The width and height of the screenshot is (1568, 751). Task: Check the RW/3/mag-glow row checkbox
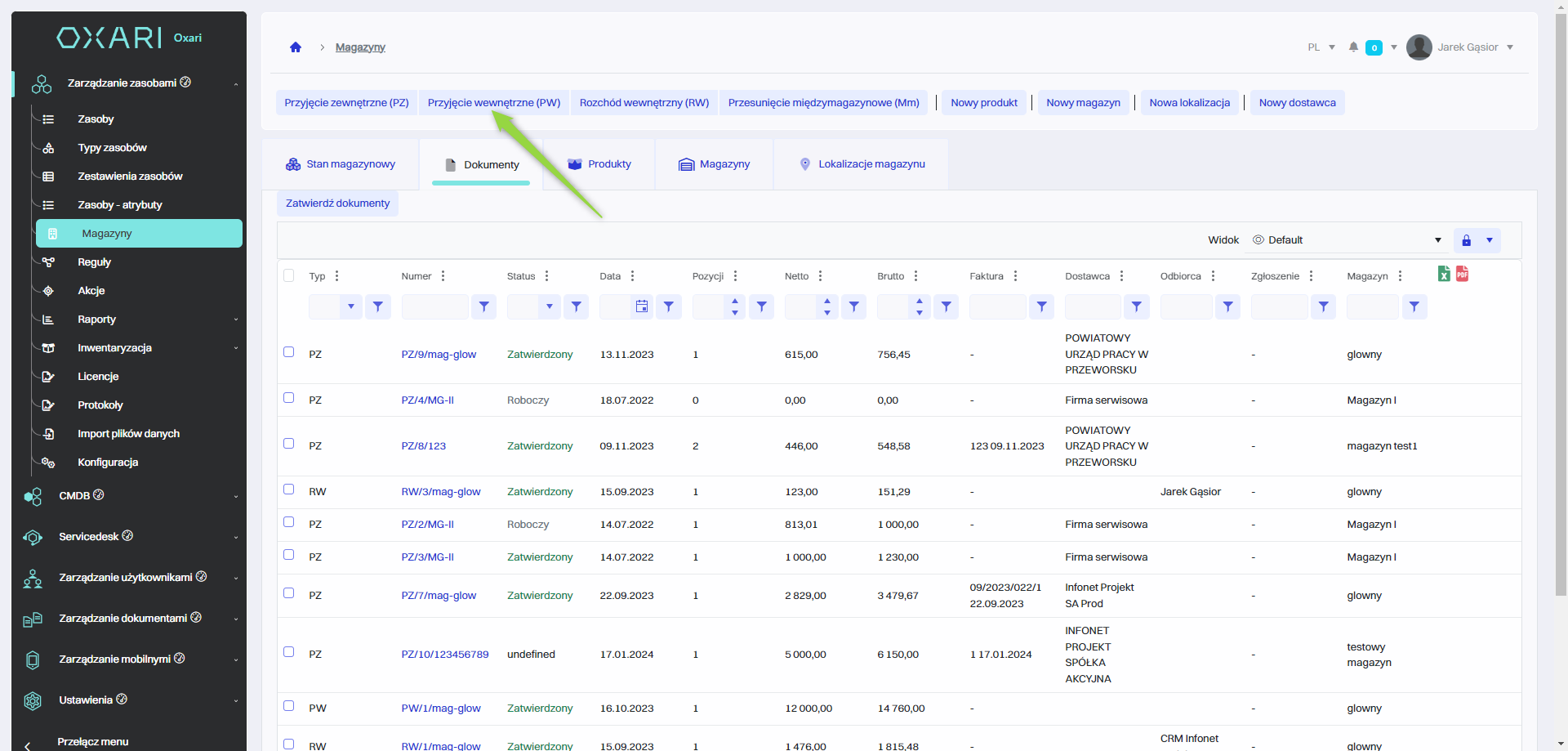coord(288,489)
